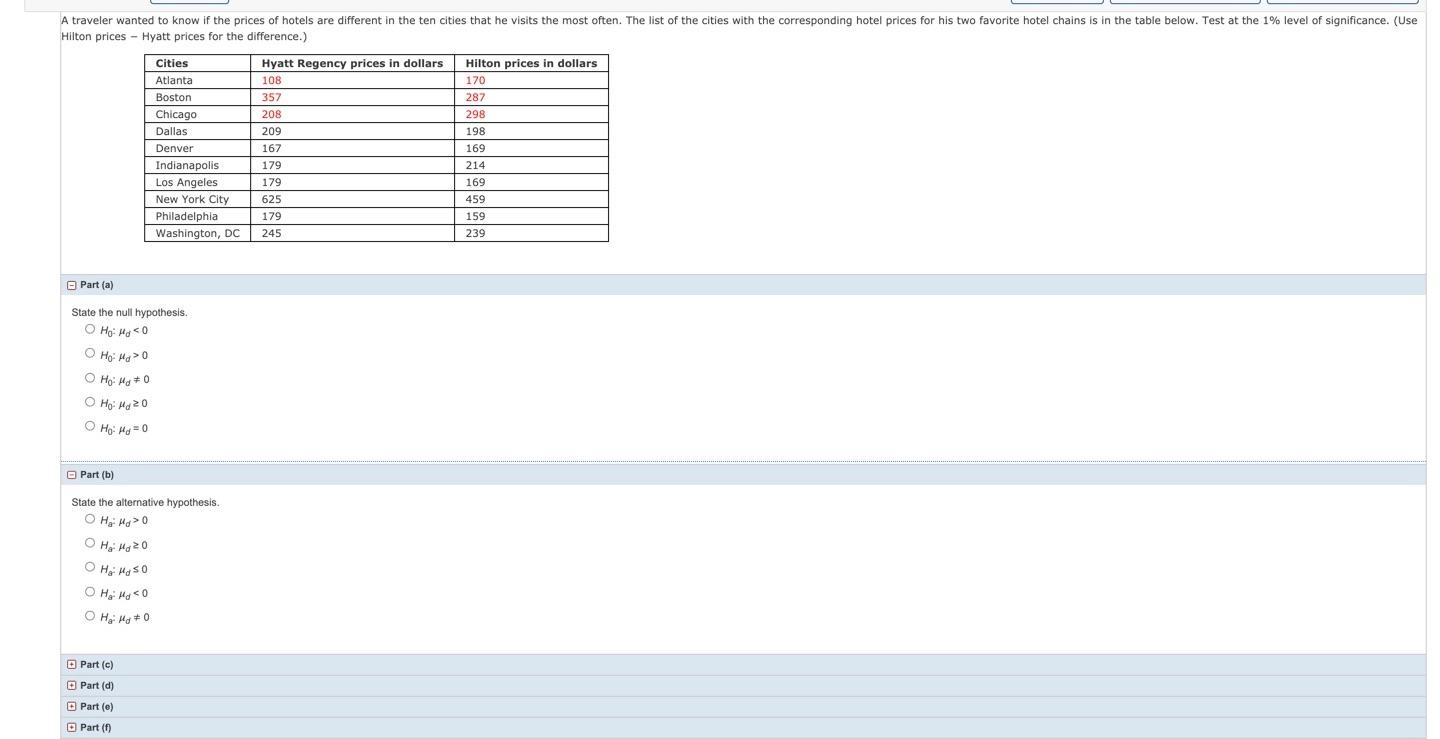Click the 'Los Angeles' city cell
The width and height of the screenshot is (1440, 739).
[198, 182]
